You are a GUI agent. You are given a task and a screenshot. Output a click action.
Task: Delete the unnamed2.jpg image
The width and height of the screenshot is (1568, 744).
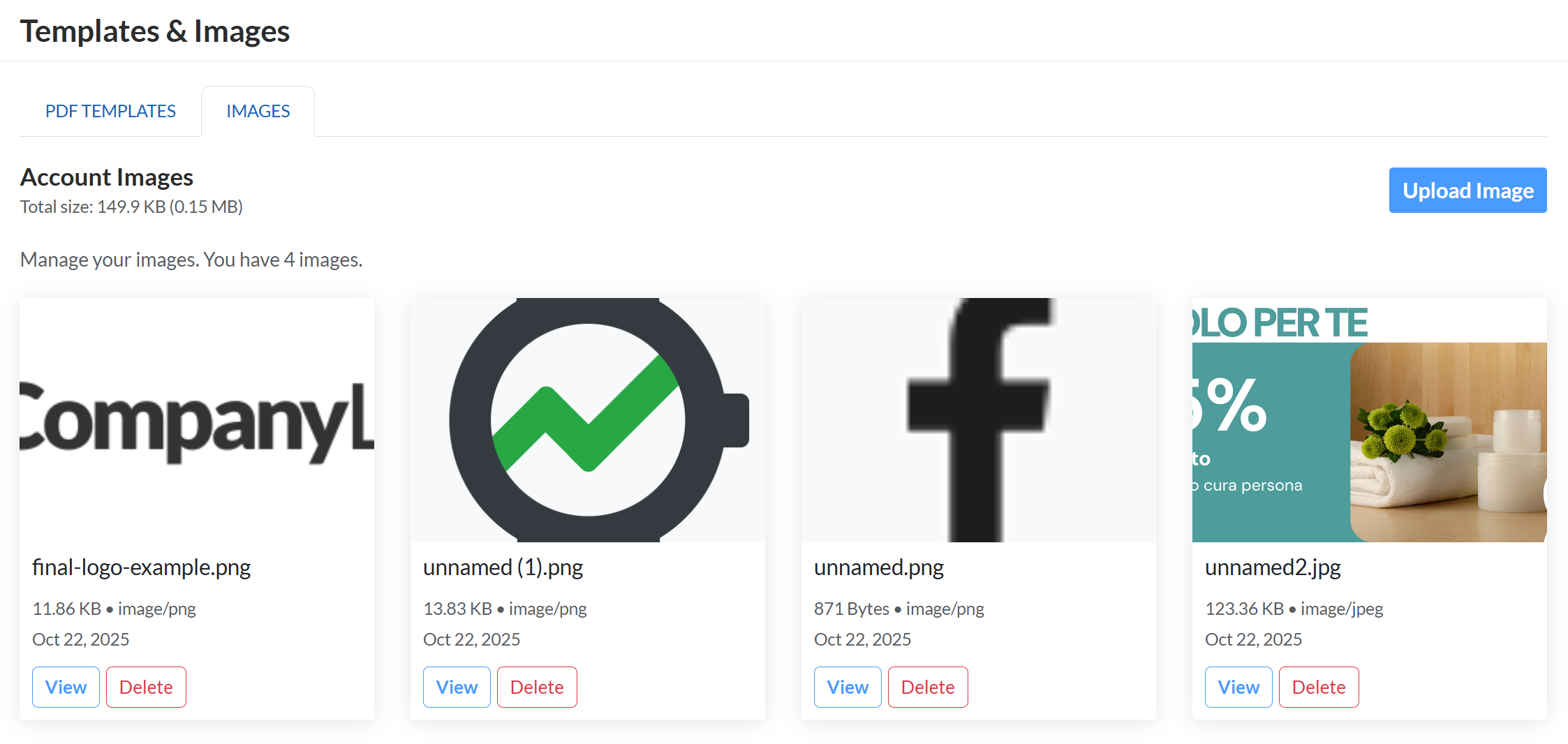pos(1318,687)
